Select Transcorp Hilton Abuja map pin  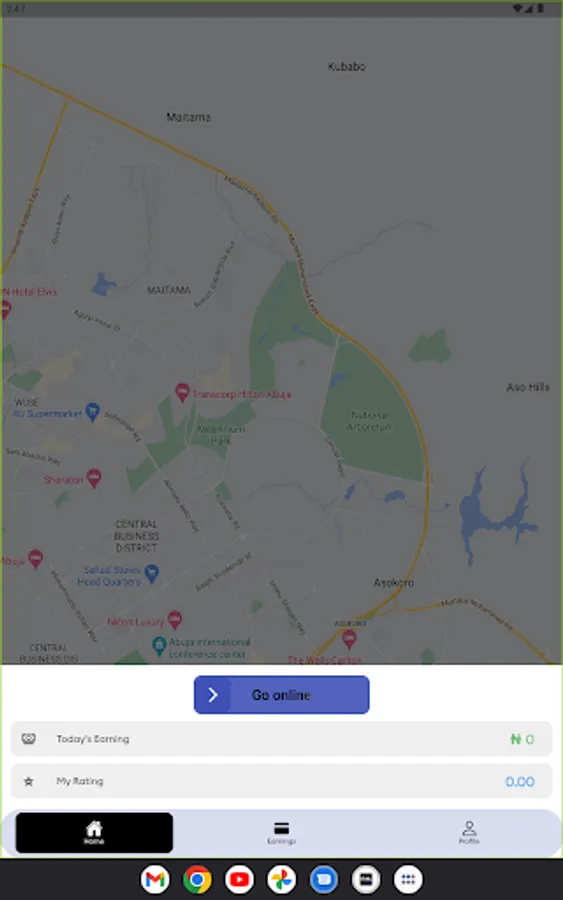click(182, 393)
